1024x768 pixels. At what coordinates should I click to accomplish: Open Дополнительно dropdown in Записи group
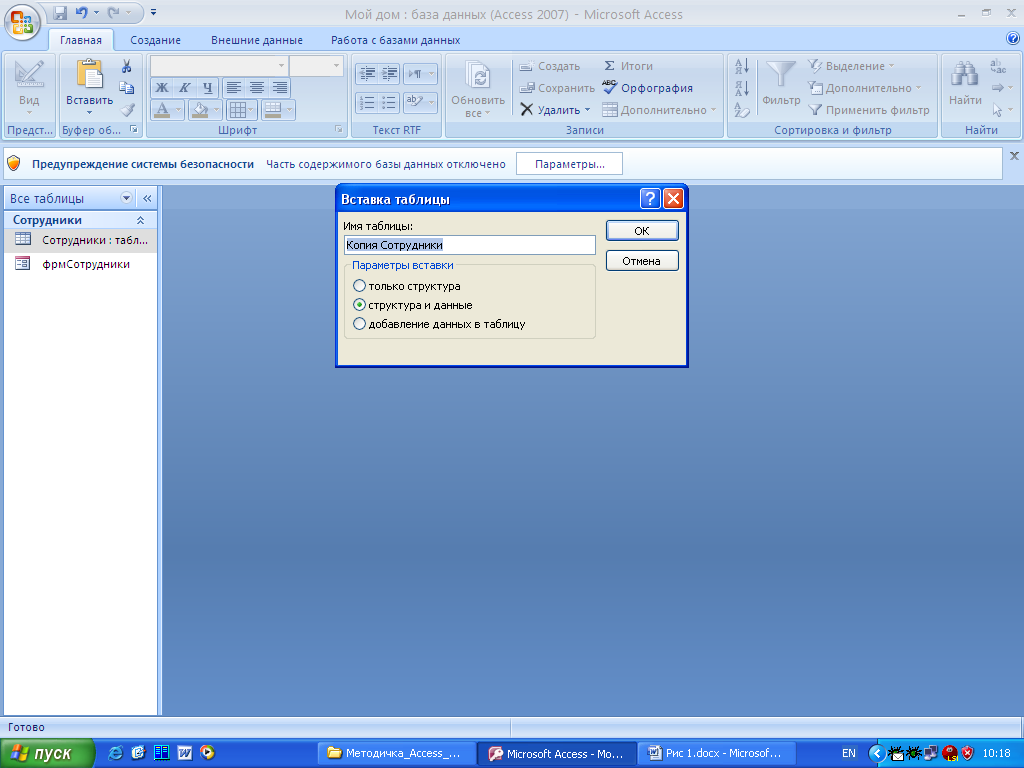point(713,110)
